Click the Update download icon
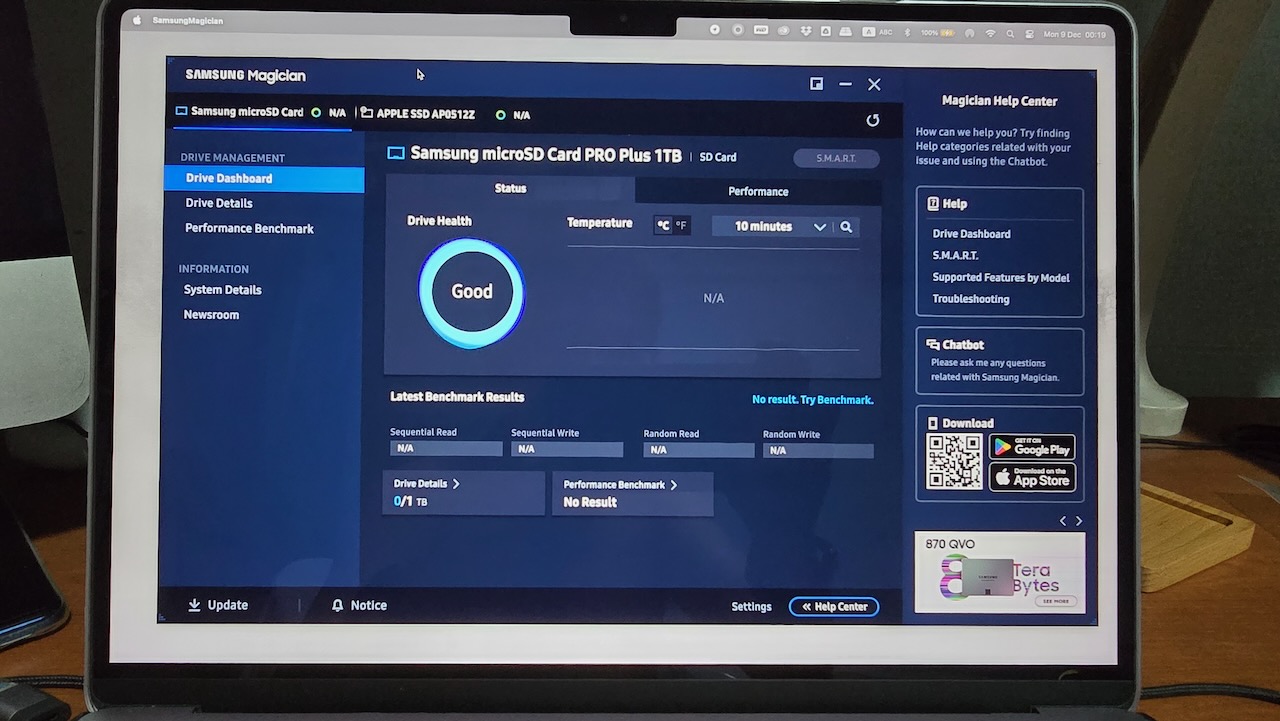This screenshot has height=721, width=1280. [194, 605]
